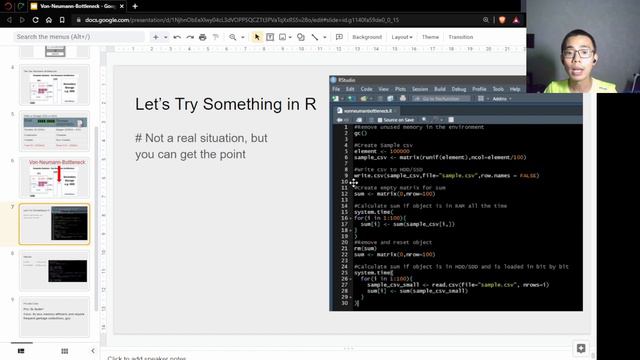Go to browser home page
Image resolution: width=640 pixels, height=360 pixels.
[49, 20]
